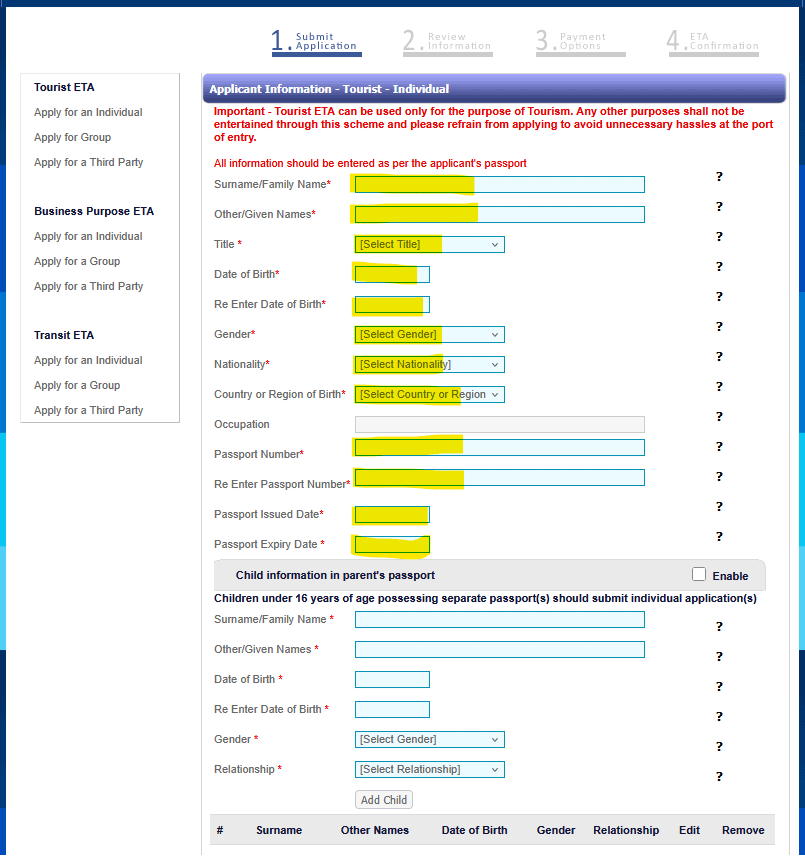Click help icon beside Passport Expiry Date
The width and height of the screenshot is (805, 856).
point(719,537)
